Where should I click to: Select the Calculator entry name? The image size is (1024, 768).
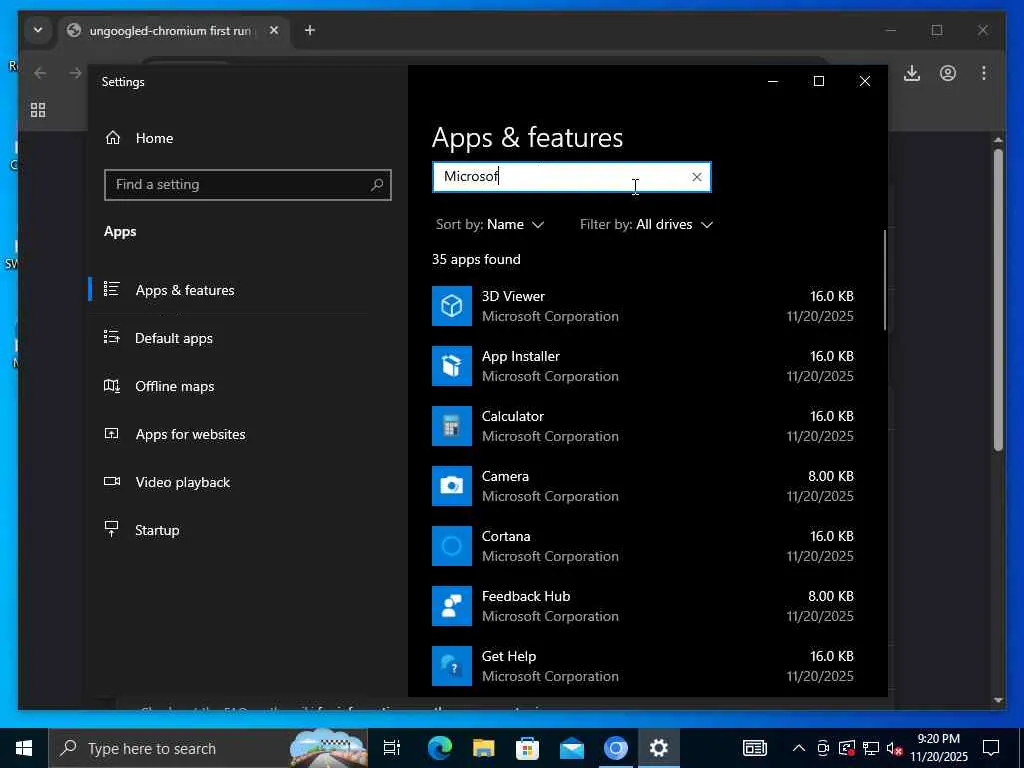[x=513, y=417]
